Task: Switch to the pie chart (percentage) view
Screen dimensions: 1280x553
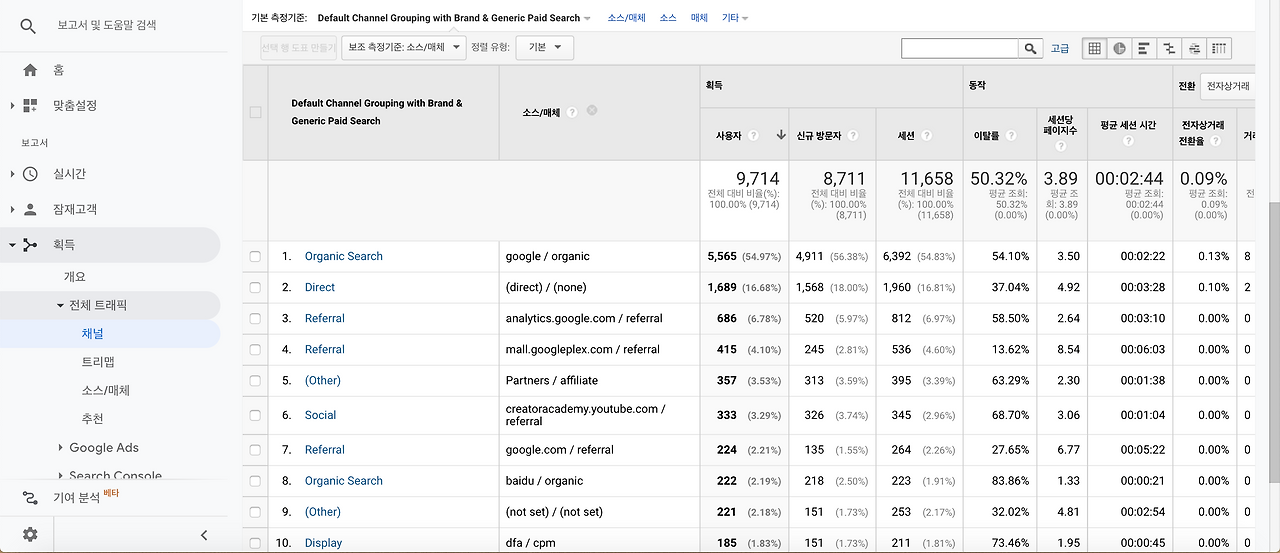Action: (1120, 48)
